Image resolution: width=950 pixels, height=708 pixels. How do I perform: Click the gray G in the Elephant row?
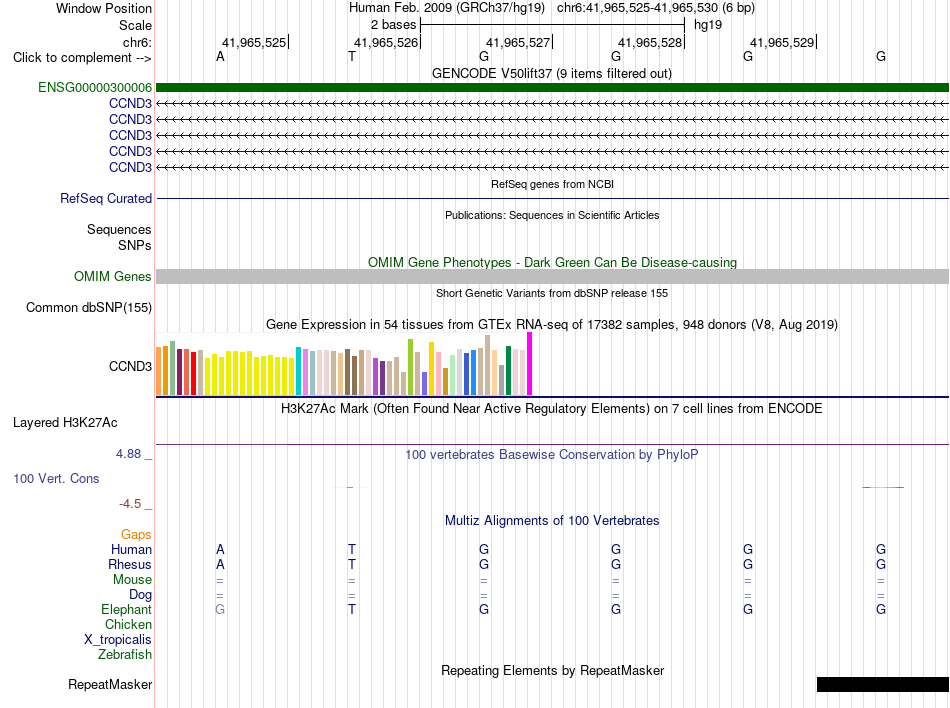coord(220,609)
